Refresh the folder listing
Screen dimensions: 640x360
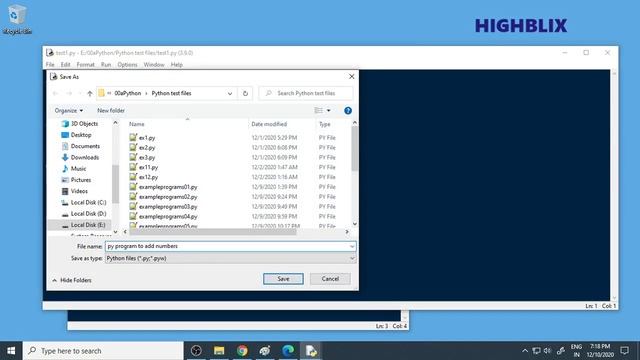point(245,93)
